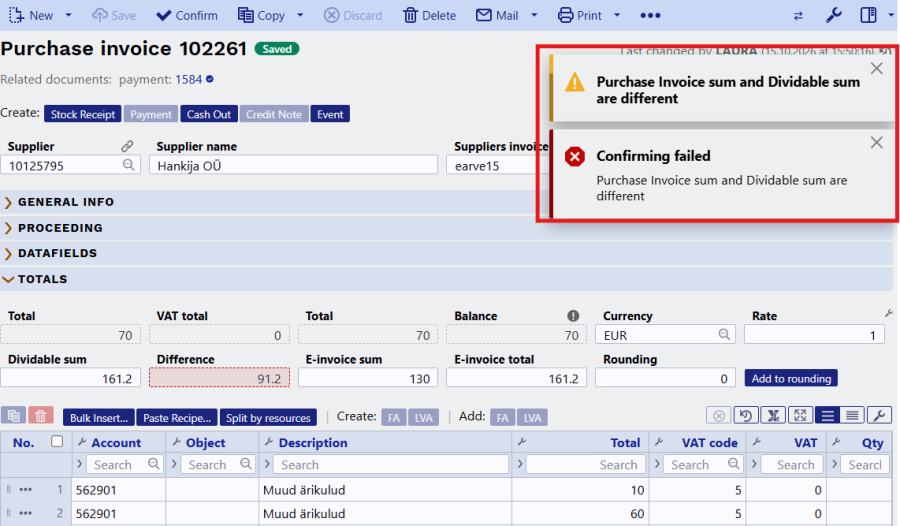900x526 pixels.
Task: Open row 1 three-dot menu
Action: (x=25, y=490)
